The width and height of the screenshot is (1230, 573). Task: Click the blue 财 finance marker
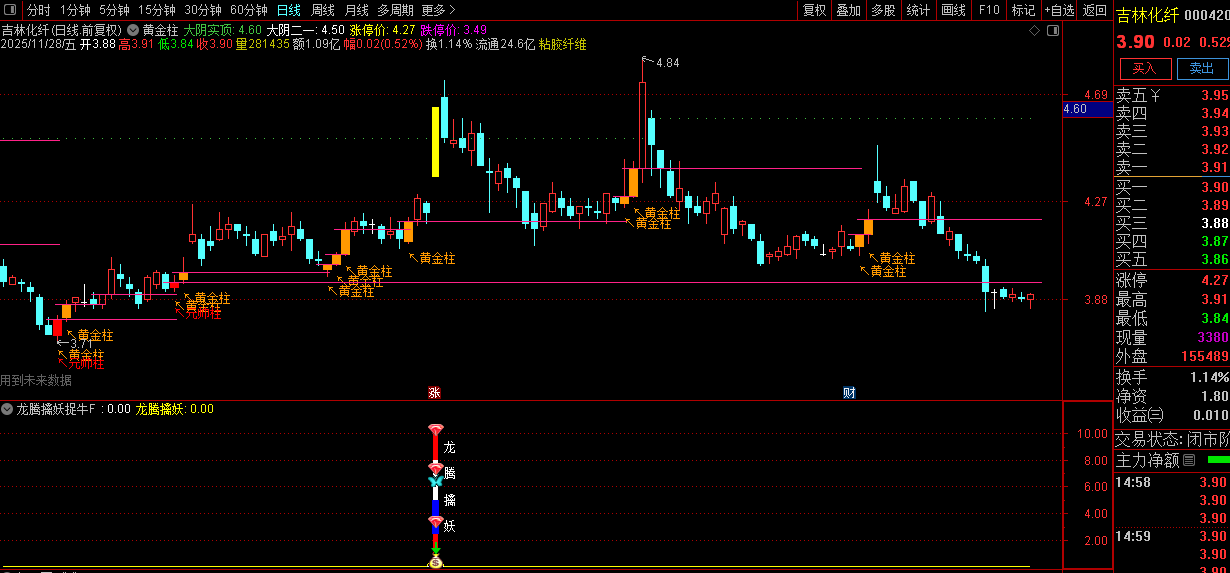coord(848,393)
